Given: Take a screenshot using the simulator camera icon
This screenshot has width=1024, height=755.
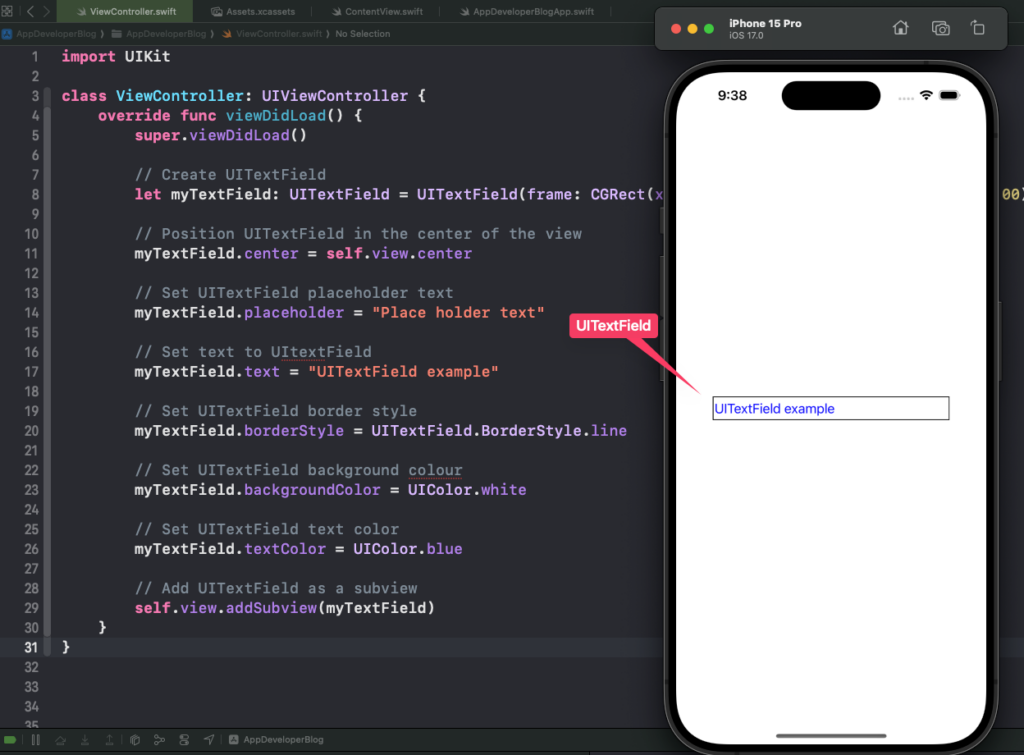Looking at the screenshot, I should pos(940,28).
